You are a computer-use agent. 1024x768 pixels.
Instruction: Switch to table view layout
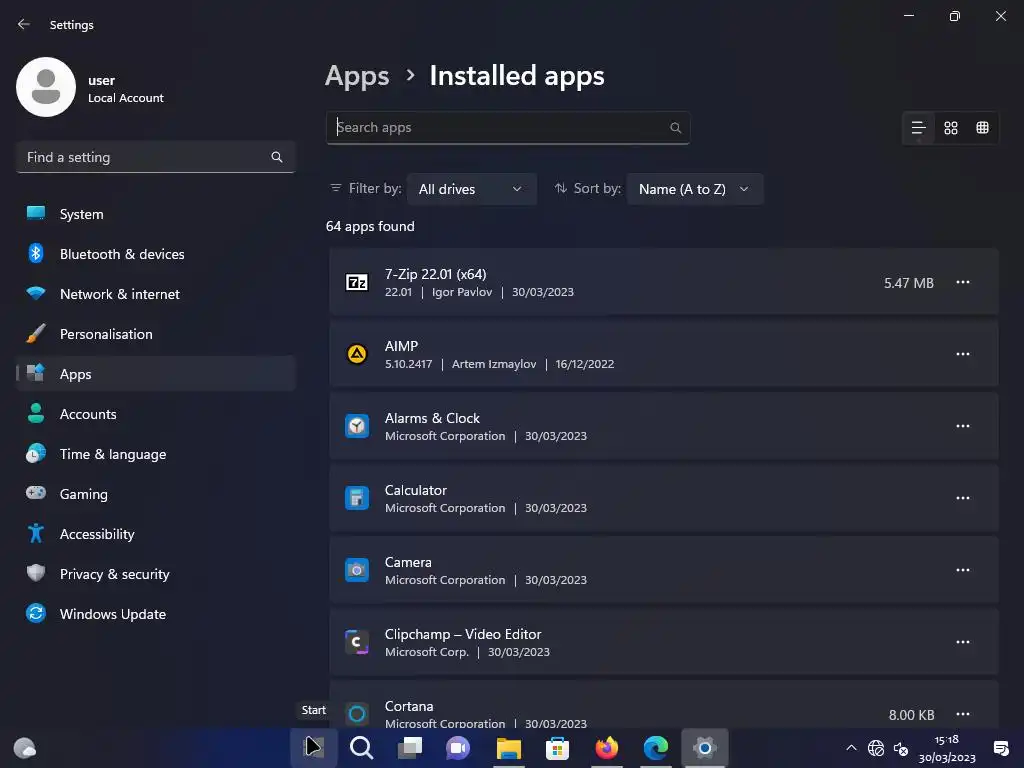point(982,127)
